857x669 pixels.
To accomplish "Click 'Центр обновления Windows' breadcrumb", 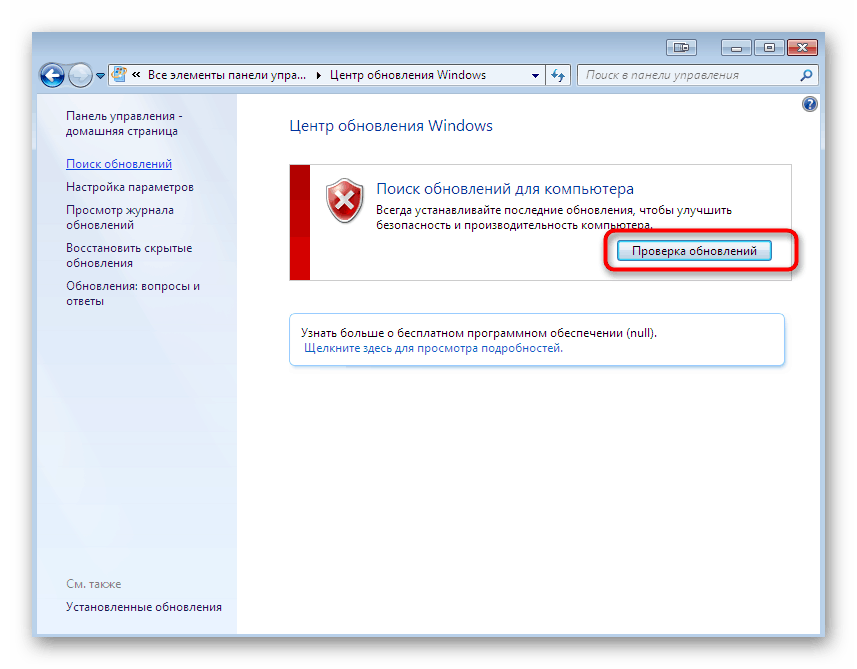I will click(x=408, y=75).
